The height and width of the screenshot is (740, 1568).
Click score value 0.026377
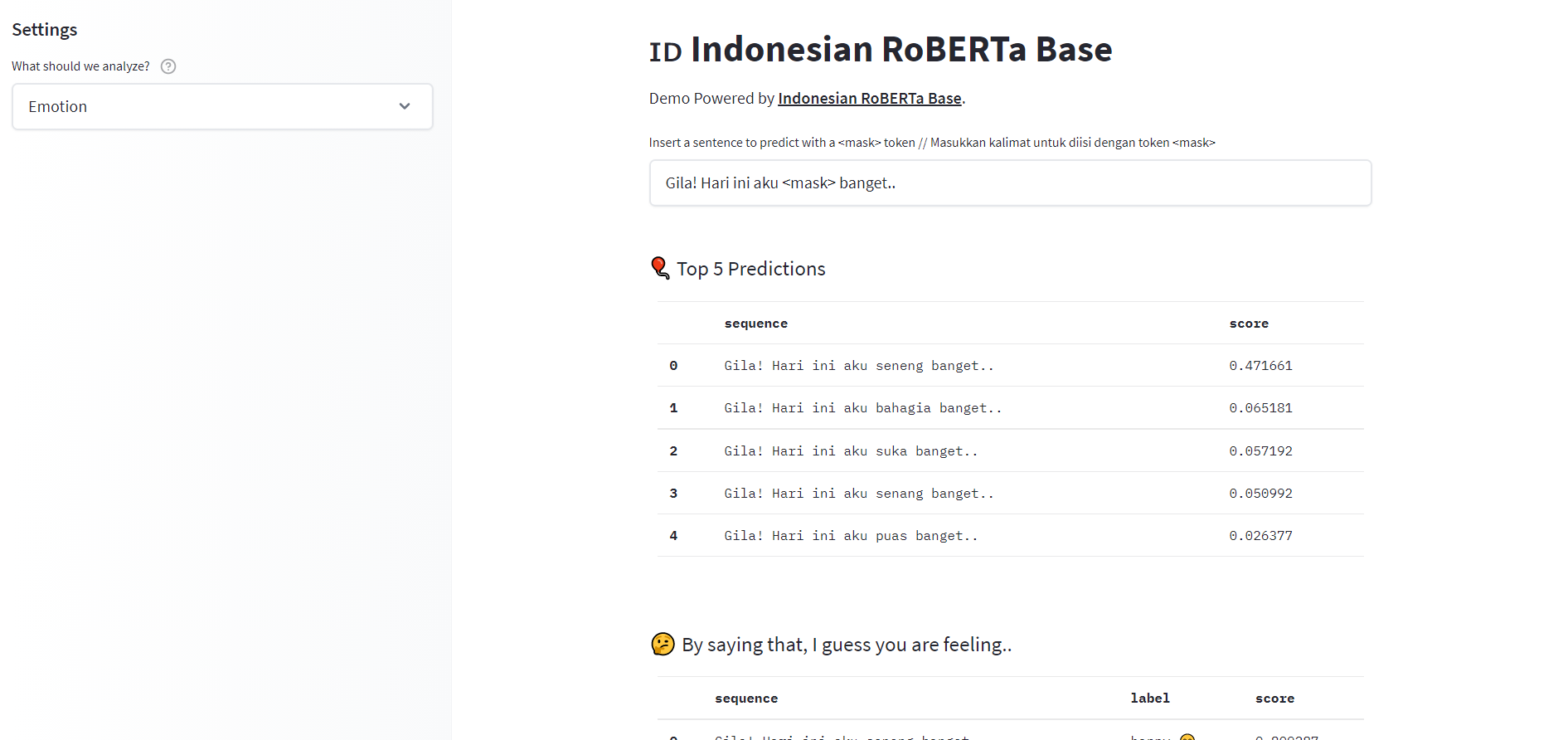[x=1260, y=536]
